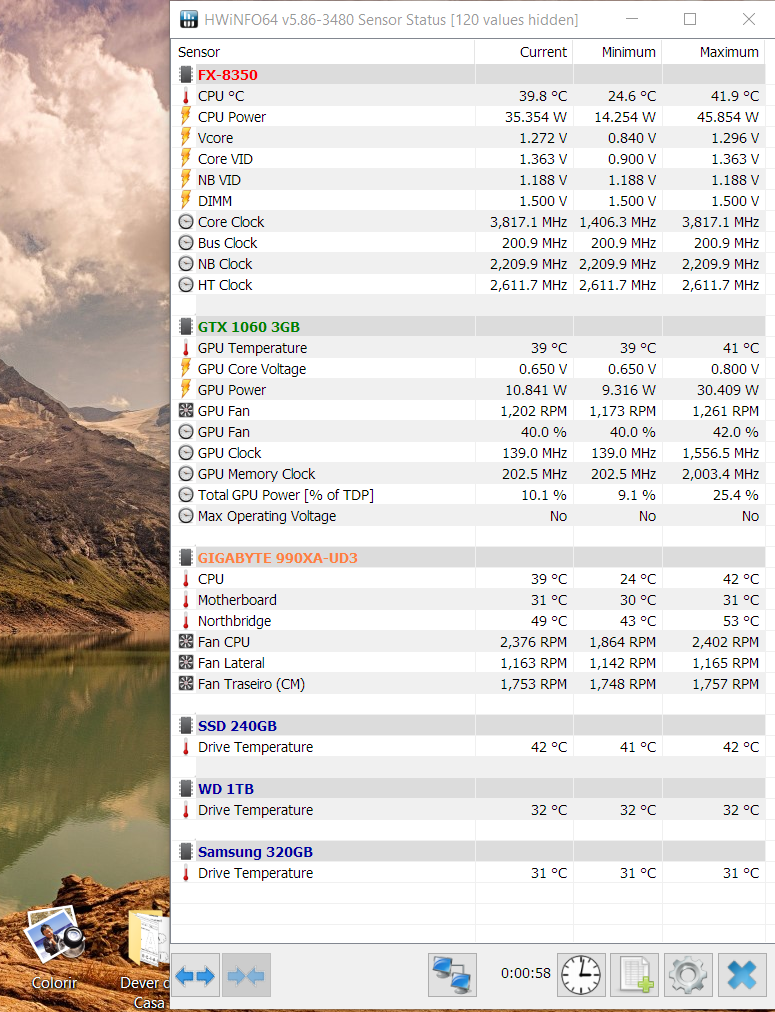
Task: Click lightning icon beside CPU Power
Action: click(186, 117)
